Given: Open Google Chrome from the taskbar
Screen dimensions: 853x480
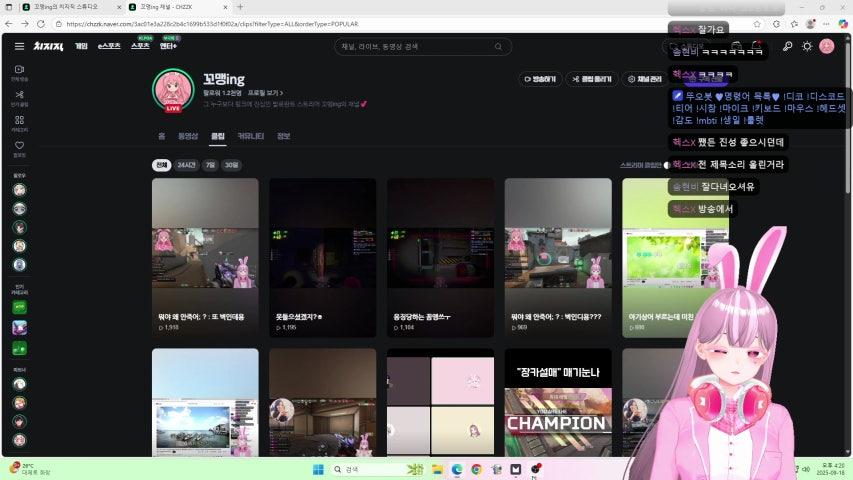Looking at the screenshot, I should tap(477, 469).
